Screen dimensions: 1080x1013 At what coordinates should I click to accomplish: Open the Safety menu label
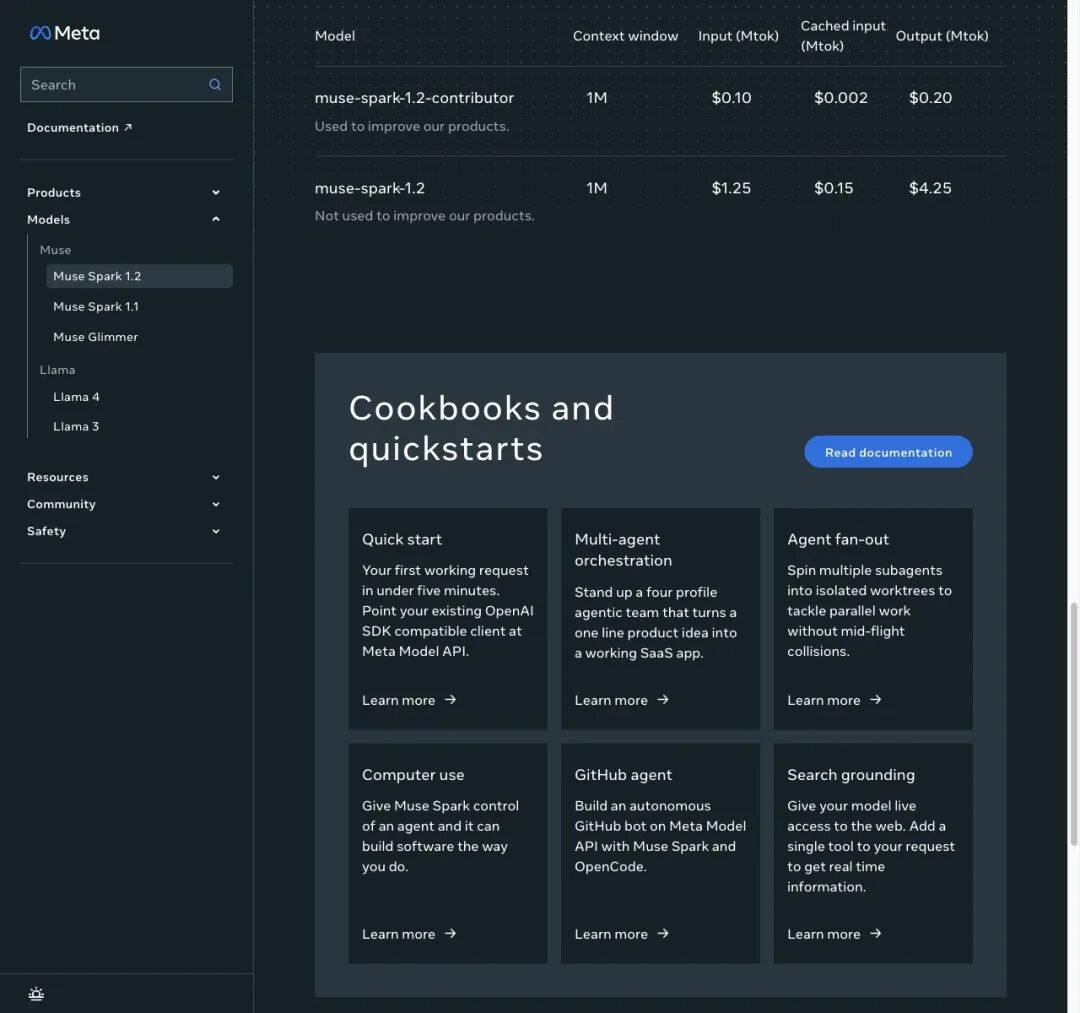[x=46, y=531]
